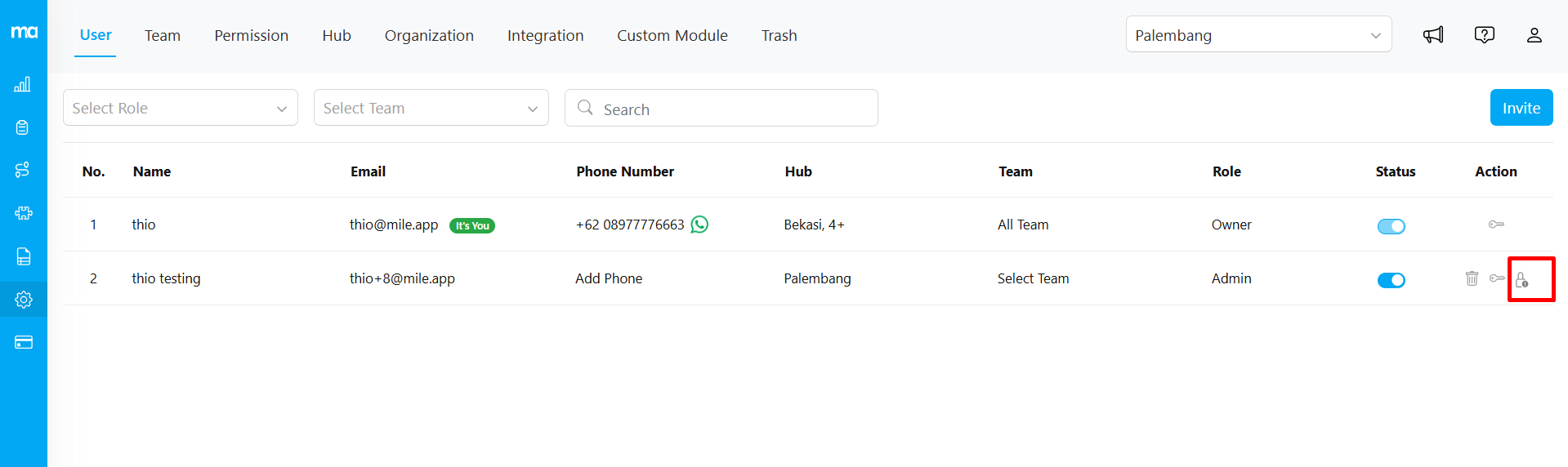Click the WhatsApp icon beside thio's phone
This screenshot has width=1568, height=467.
coord(699,225)
